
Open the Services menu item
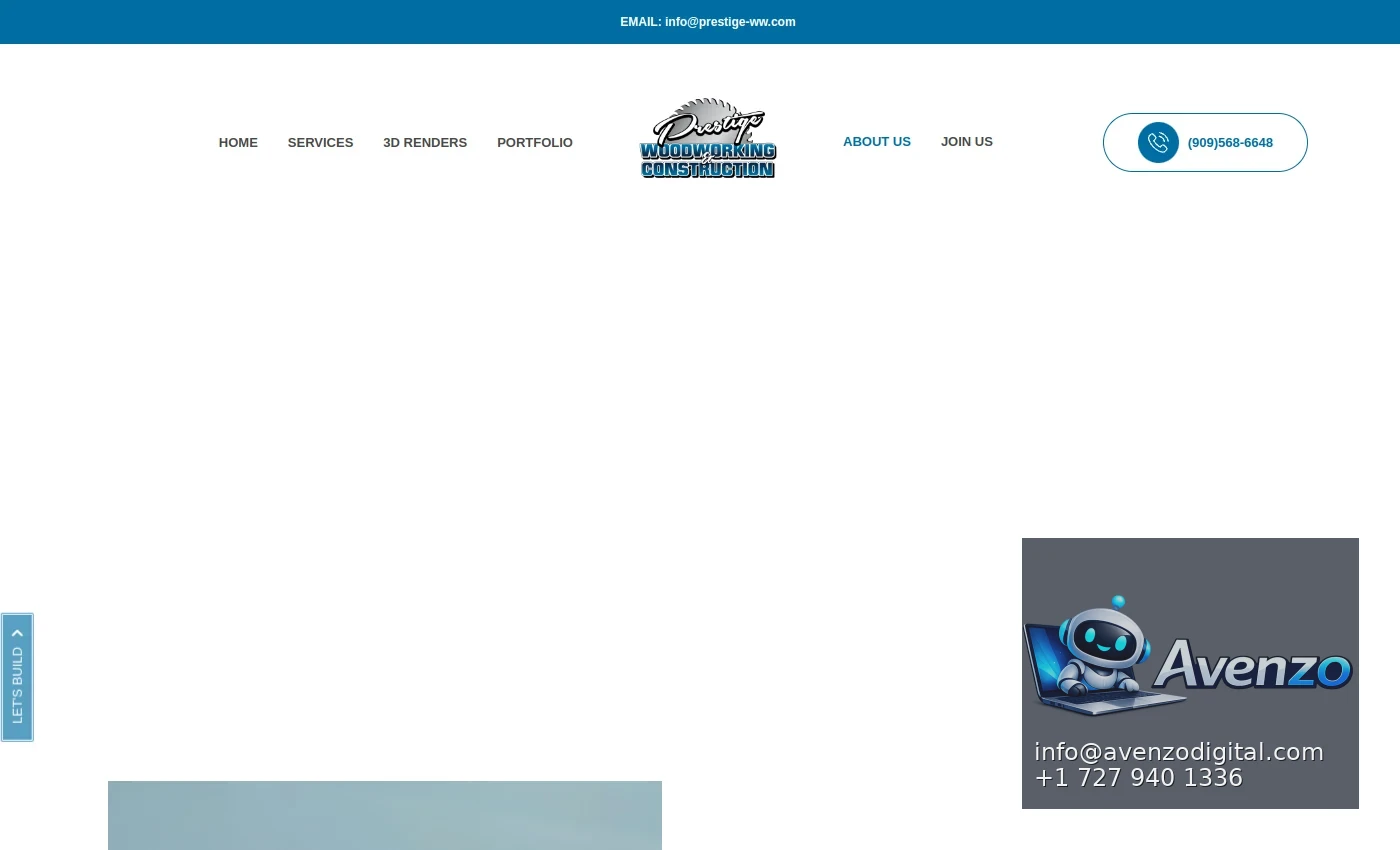point(320,142)
